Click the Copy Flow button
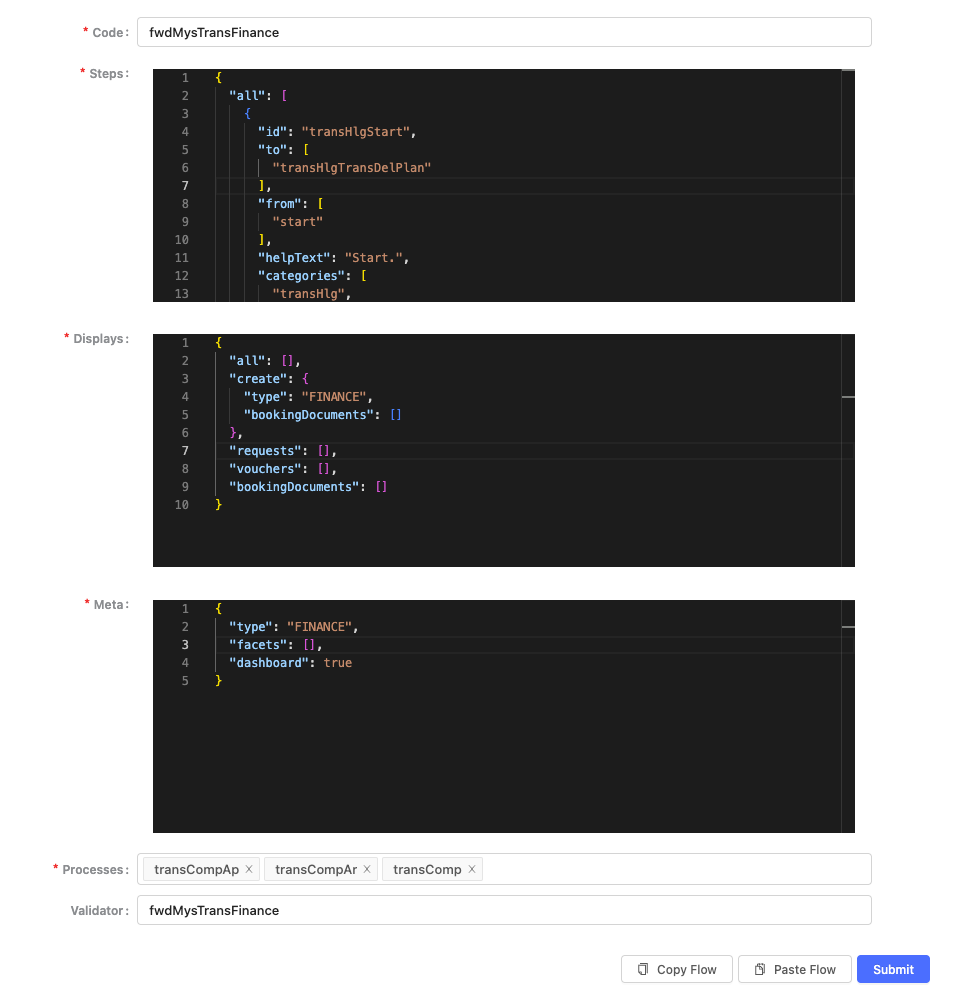 tap(676, 969)
